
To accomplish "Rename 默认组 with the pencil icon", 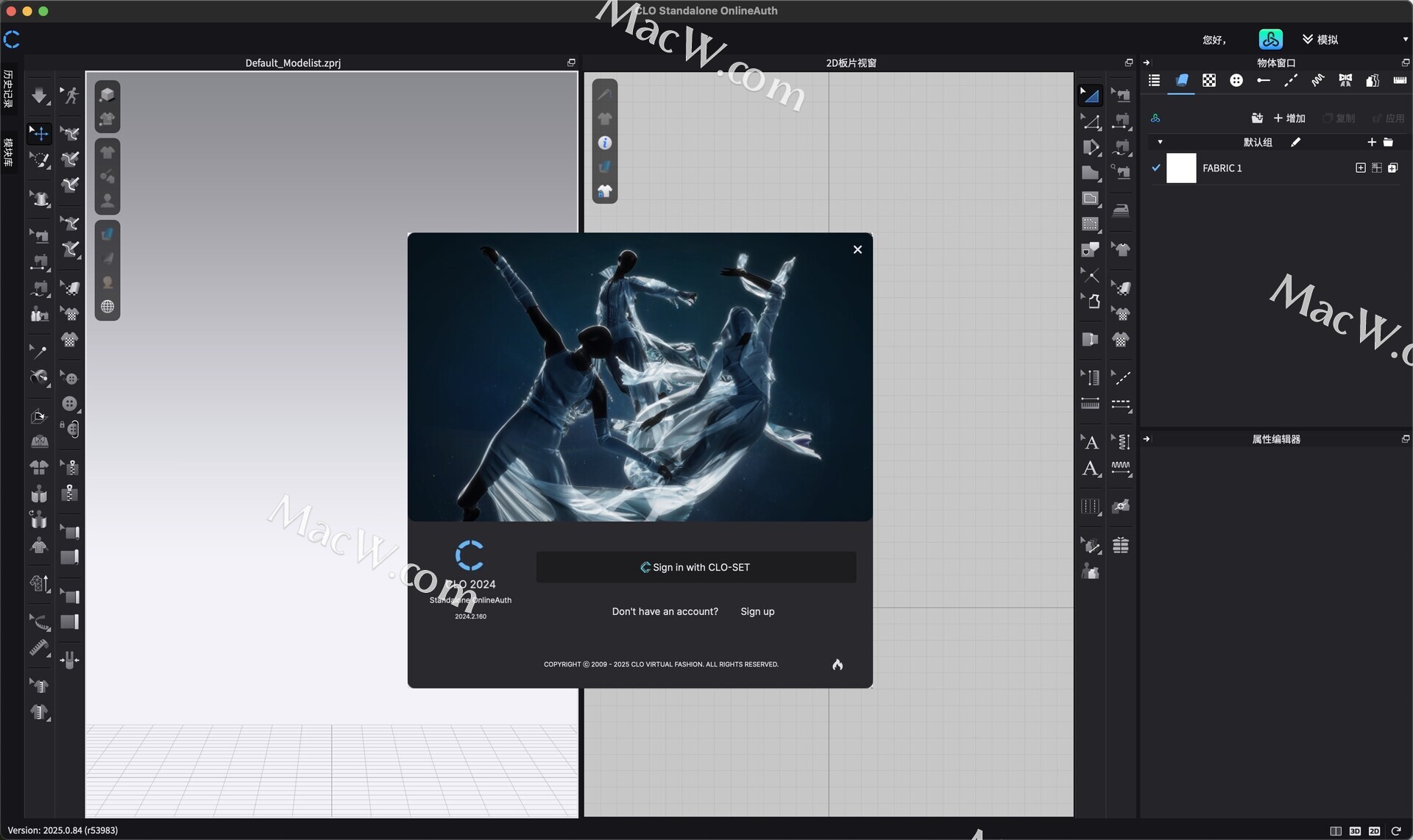I will click(x=1295, y=142).
